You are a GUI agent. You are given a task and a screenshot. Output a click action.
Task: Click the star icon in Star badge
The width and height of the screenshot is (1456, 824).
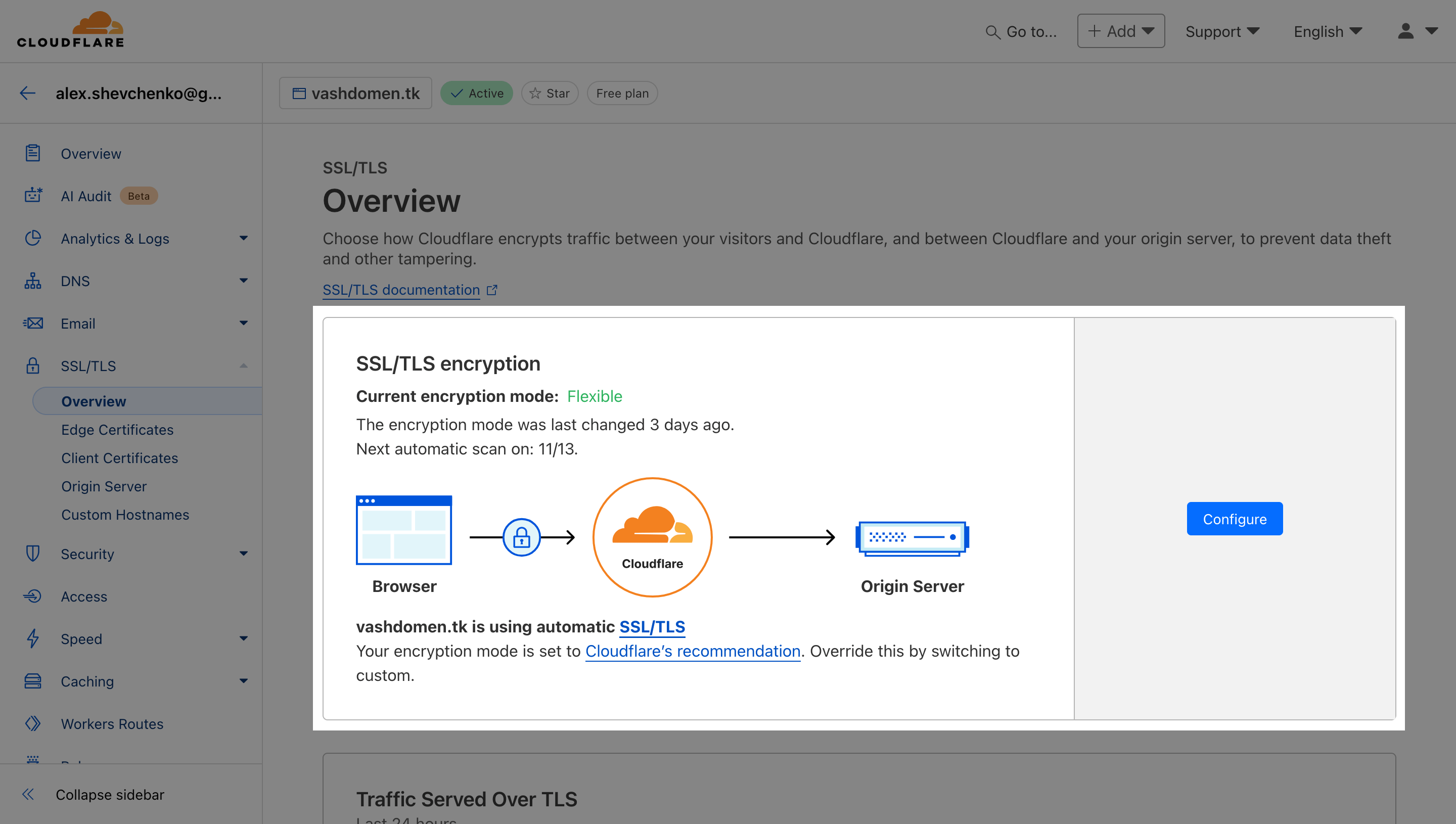[535, 94]
